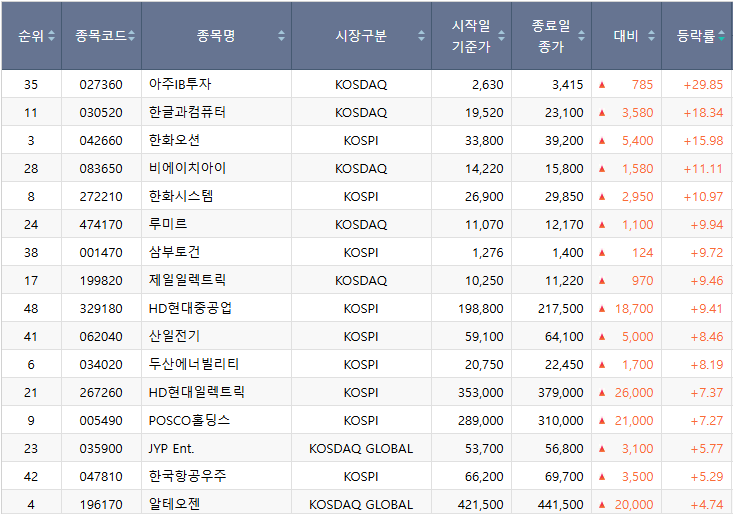Select stock name 삼부토건

pyautogui.click(x=174, y=252)
